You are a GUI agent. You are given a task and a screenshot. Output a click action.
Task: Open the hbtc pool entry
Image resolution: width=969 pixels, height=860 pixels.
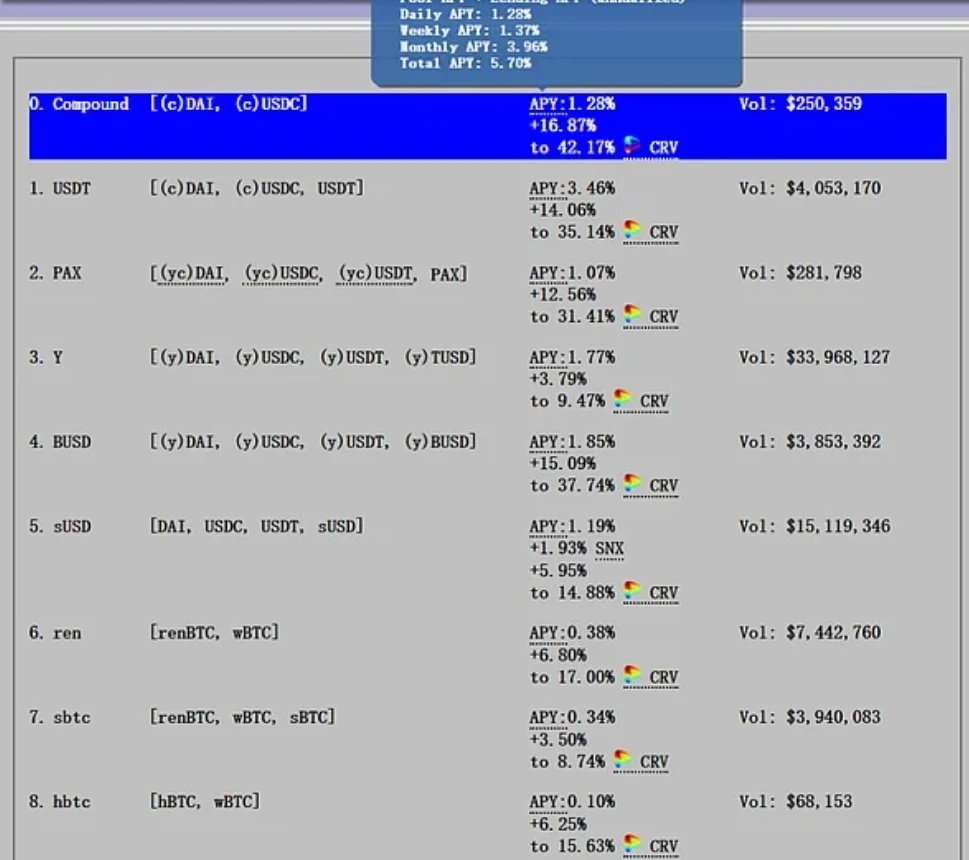488,825
